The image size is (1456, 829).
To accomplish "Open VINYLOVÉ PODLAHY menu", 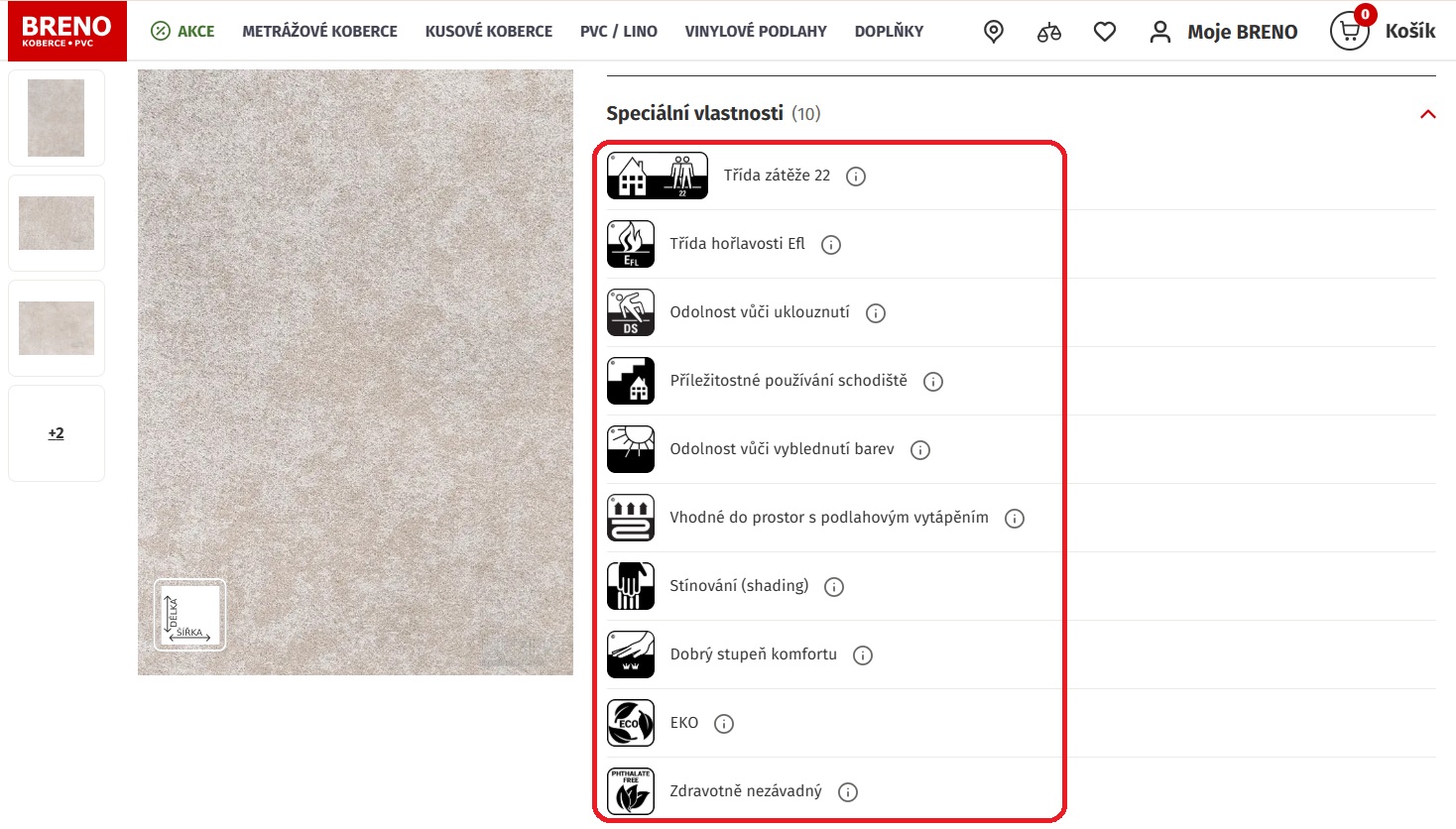I will coord(756,32).
